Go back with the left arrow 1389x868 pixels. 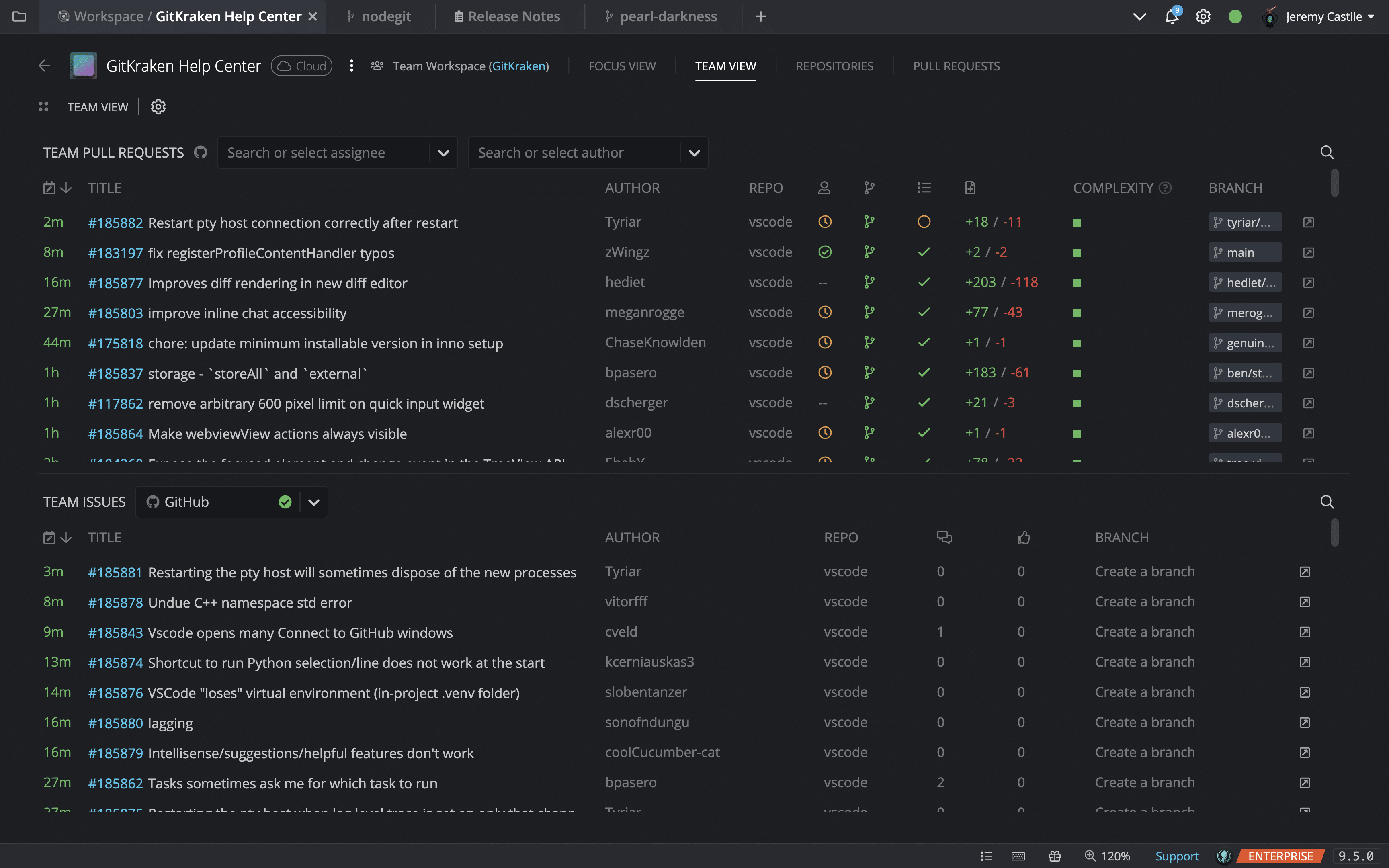tap(44, 66)
